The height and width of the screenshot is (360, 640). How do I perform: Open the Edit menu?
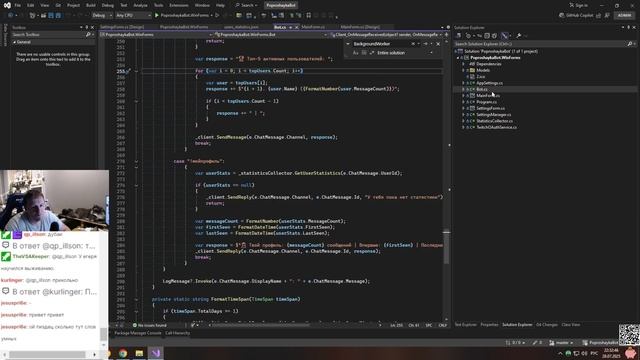coord(31,5)
